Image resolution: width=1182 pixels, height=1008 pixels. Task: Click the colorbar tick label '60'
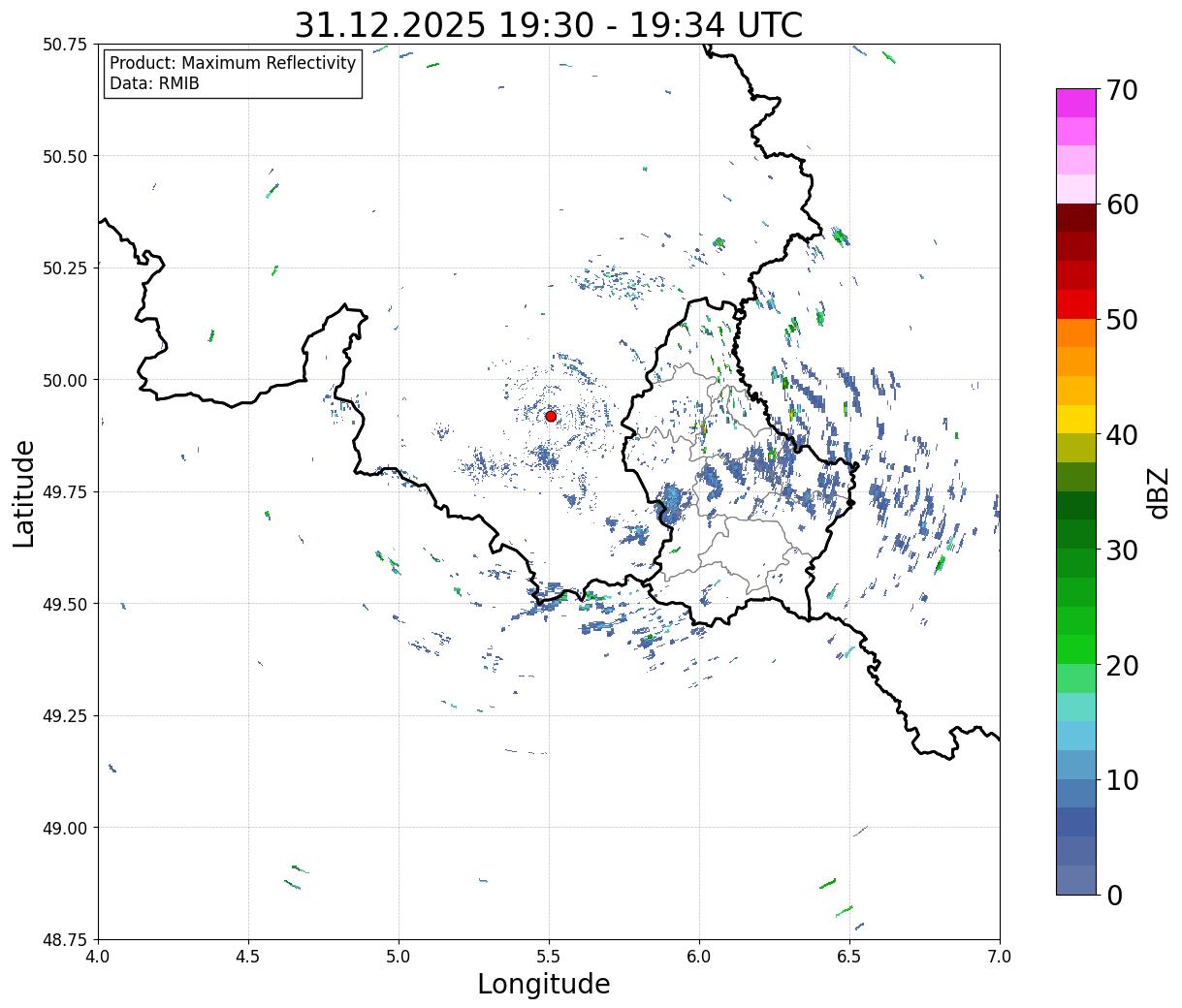point(1122,205)
